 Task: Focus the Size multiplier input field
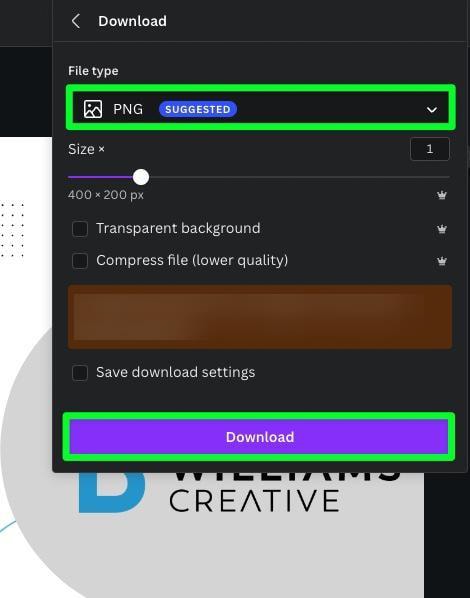pos(430,149)
